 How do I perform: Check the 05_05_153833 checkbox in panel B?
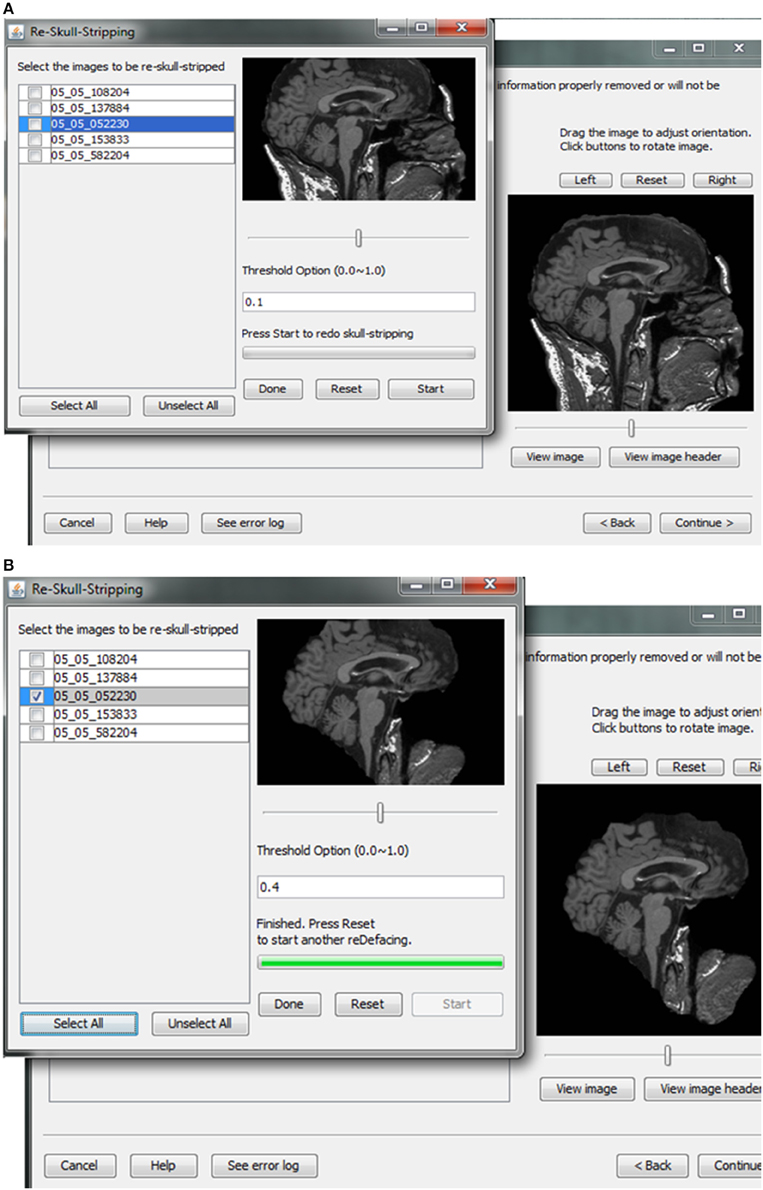pyautogui.click(x=36, y=714)
